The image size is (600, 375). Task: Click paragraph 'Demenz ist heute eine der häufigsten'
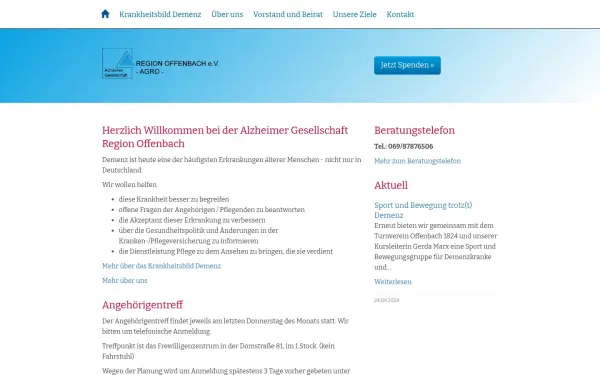point(232,165)
